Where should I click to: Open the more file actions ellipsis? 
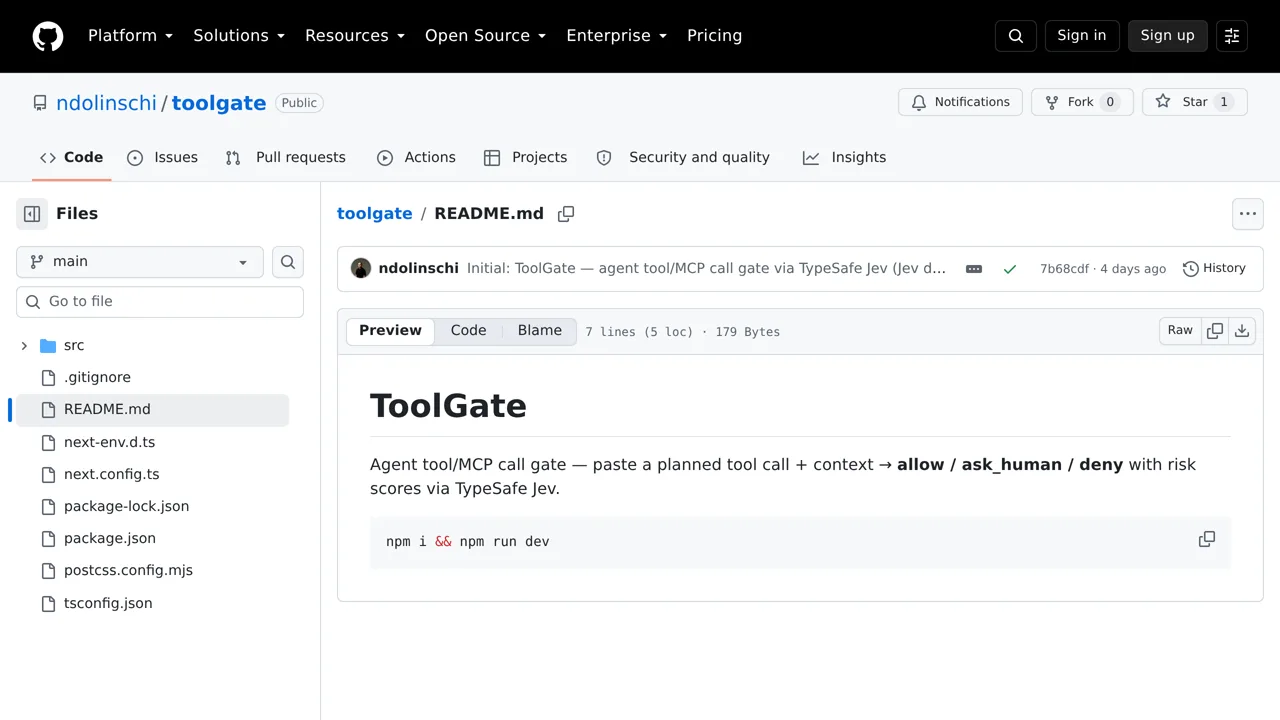(1247, 214)
